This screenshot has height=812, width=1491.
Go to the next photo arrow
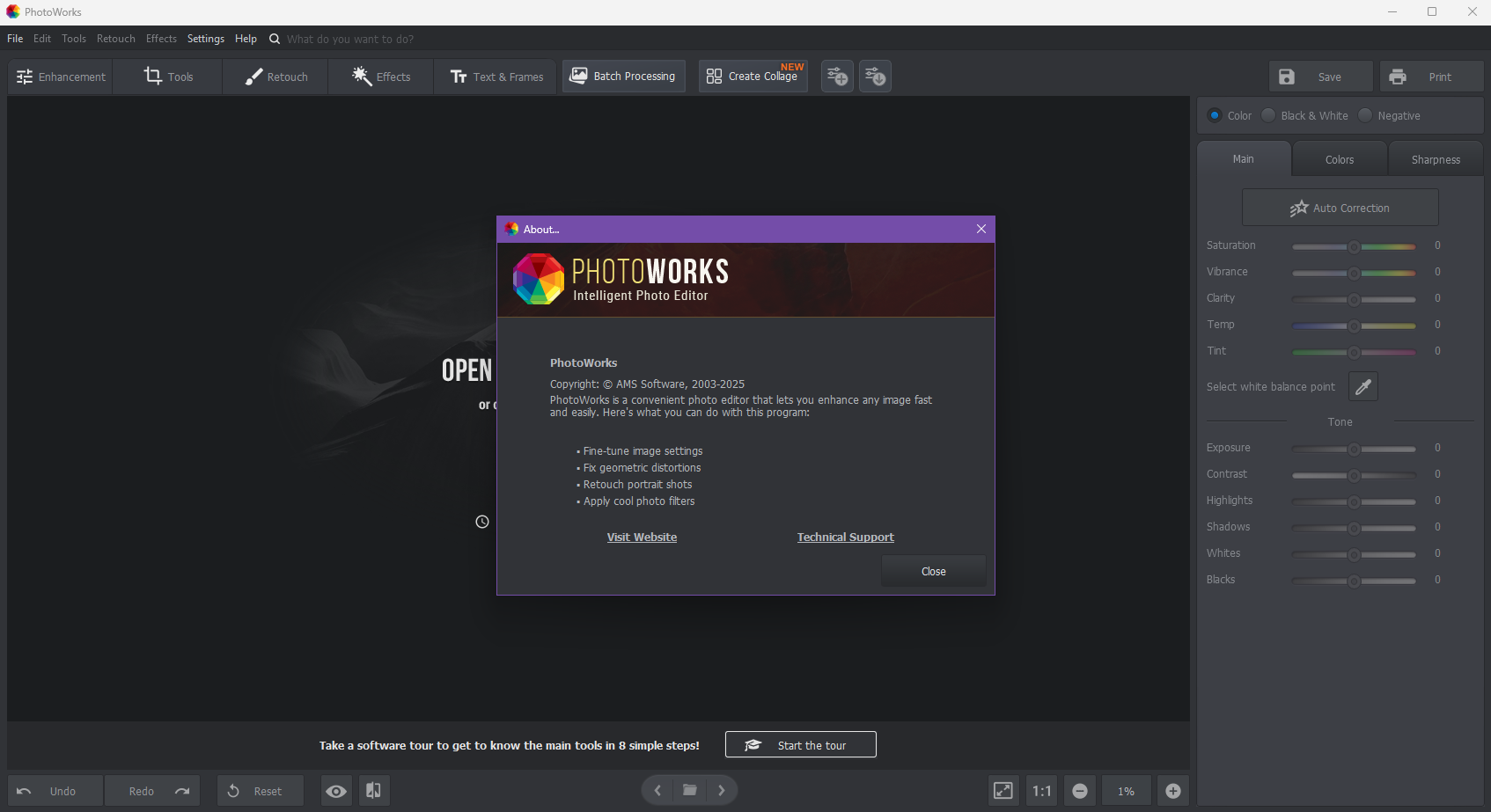click(722, 790)
